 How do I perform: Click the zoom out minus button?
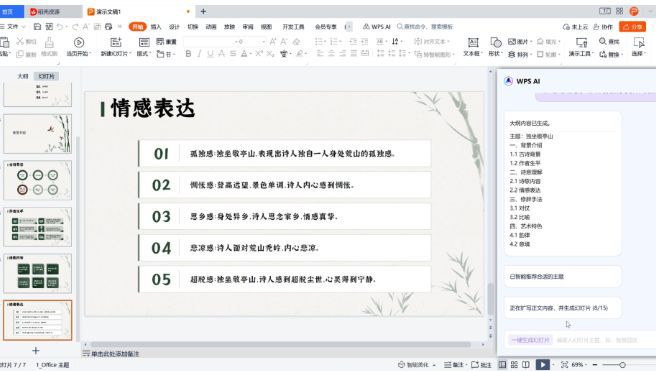[595, 365]
